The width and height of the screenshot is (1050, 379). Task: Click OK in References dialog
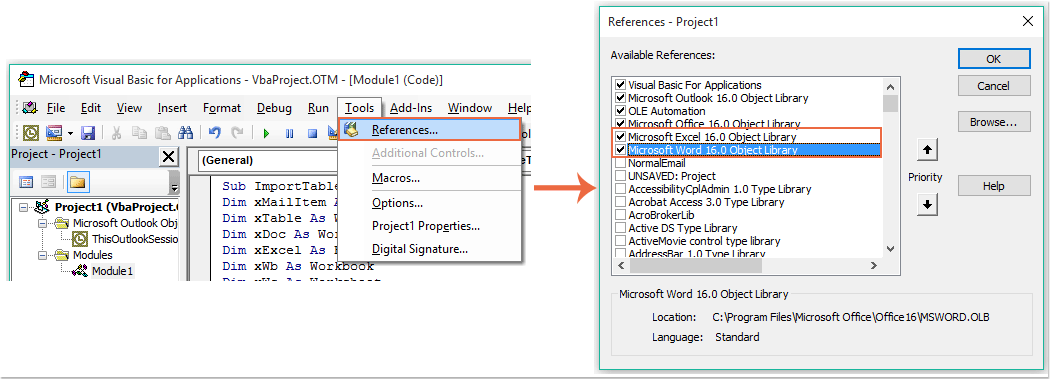(x=993, y=59)
